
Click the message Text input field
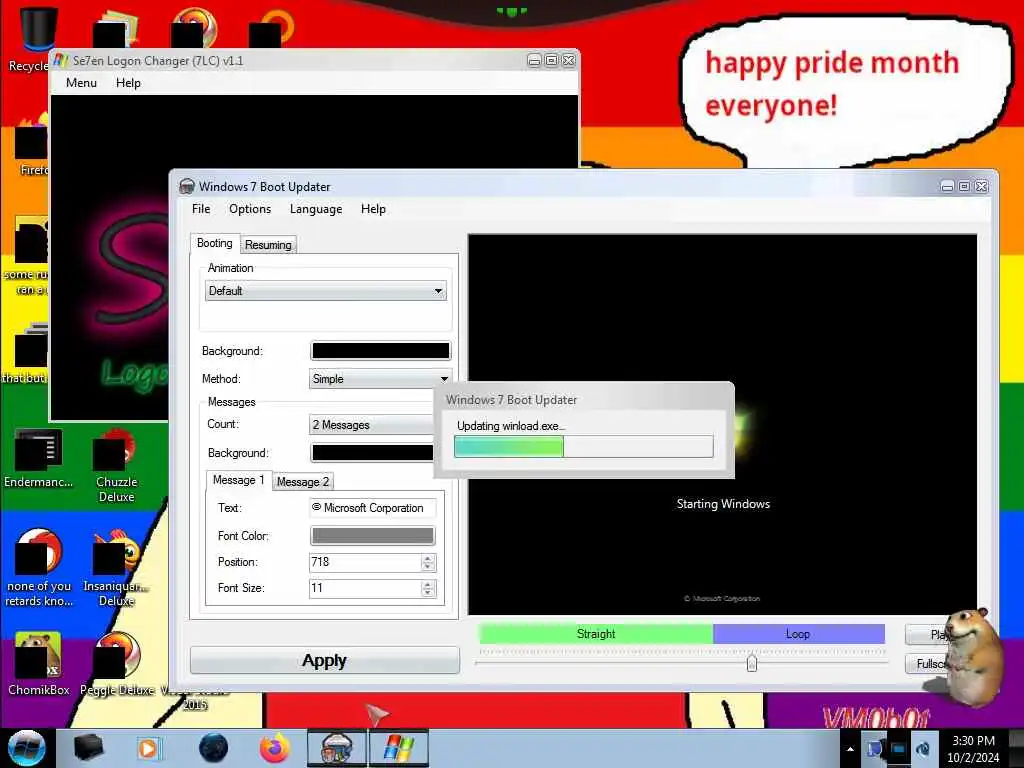[372, 508]
